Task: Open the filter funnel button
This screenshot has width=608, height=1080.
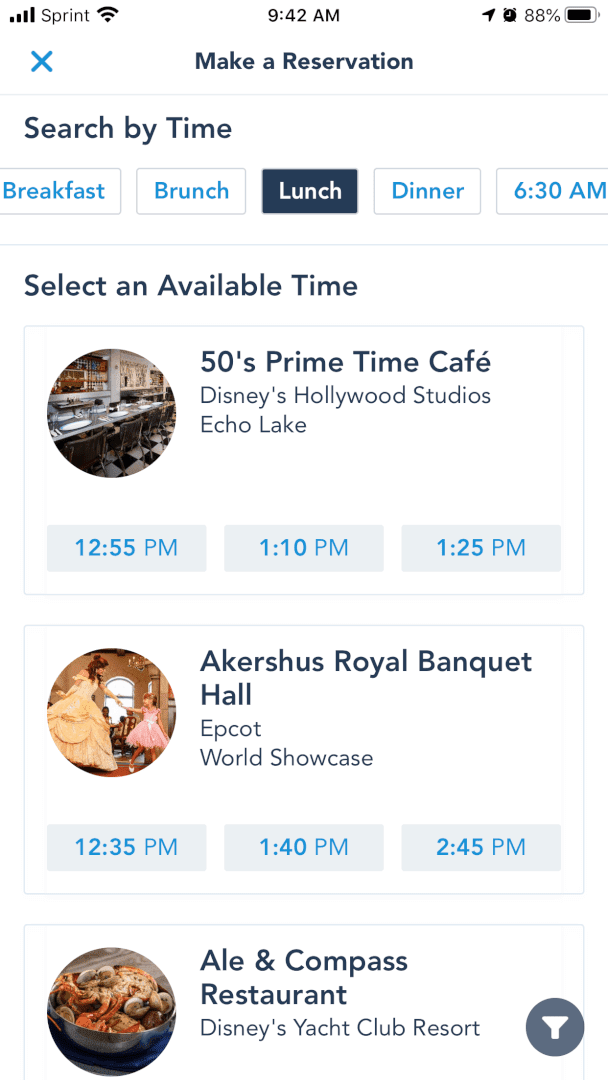Action: [555, 1028]
